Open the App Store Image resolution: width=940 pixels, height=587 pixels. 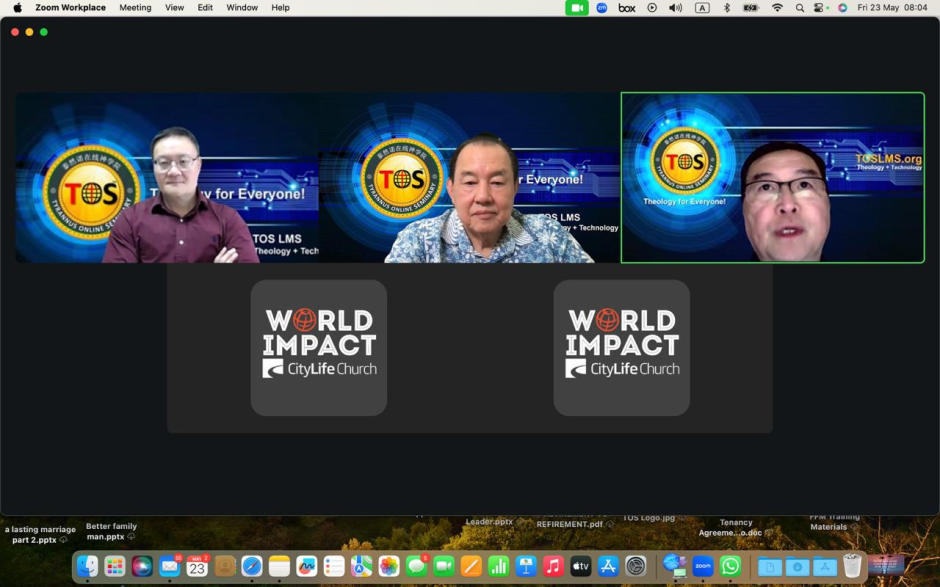coord(608,566)
